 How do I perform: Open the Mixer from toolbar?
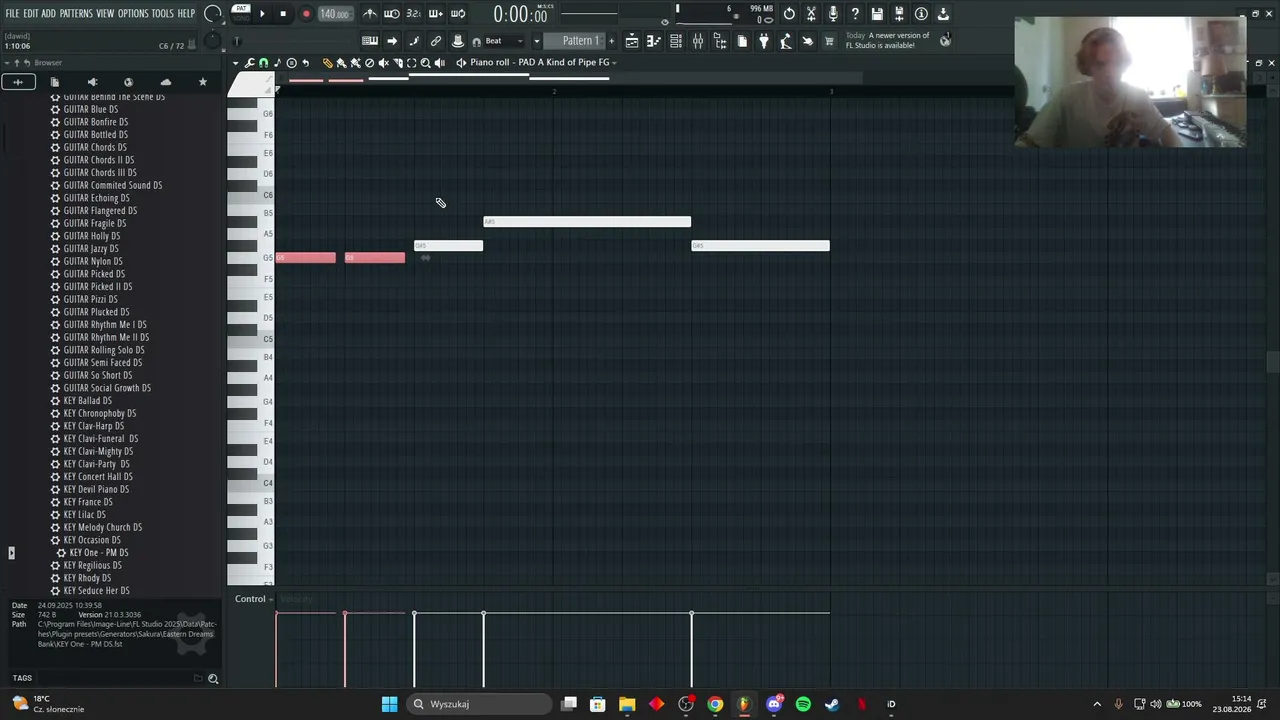click(698, 41)
